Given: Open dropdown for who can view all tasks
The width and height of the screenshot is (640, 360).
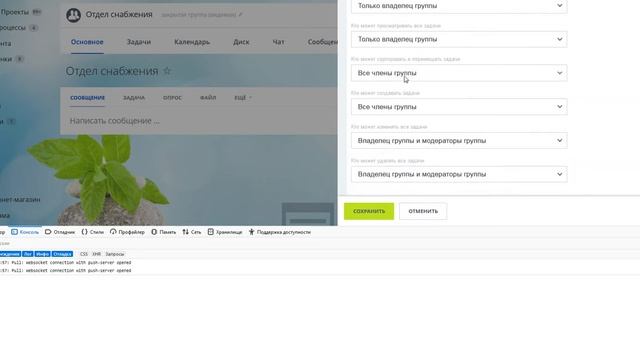Looking at the screenshot, I should [x=459, y=39].
